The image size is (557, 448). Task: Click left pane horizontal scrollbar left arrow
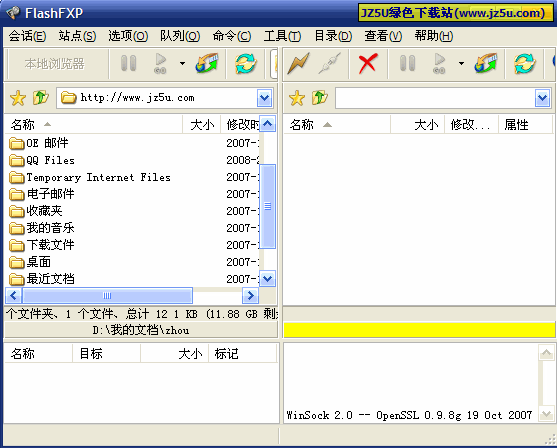(x=14, y=296)
